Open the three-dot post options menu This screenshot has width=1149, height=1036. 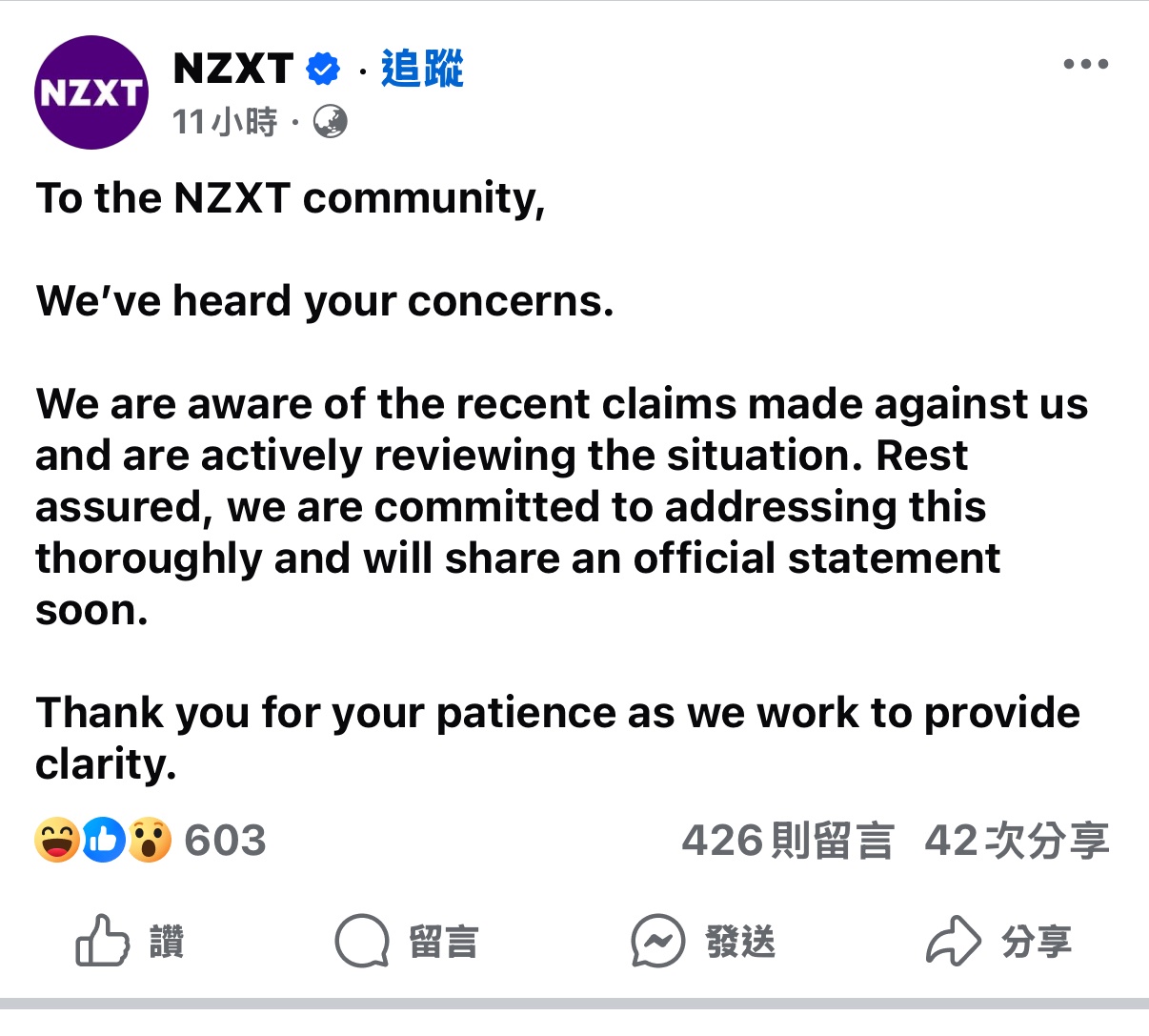click(x=1085, y=65)
